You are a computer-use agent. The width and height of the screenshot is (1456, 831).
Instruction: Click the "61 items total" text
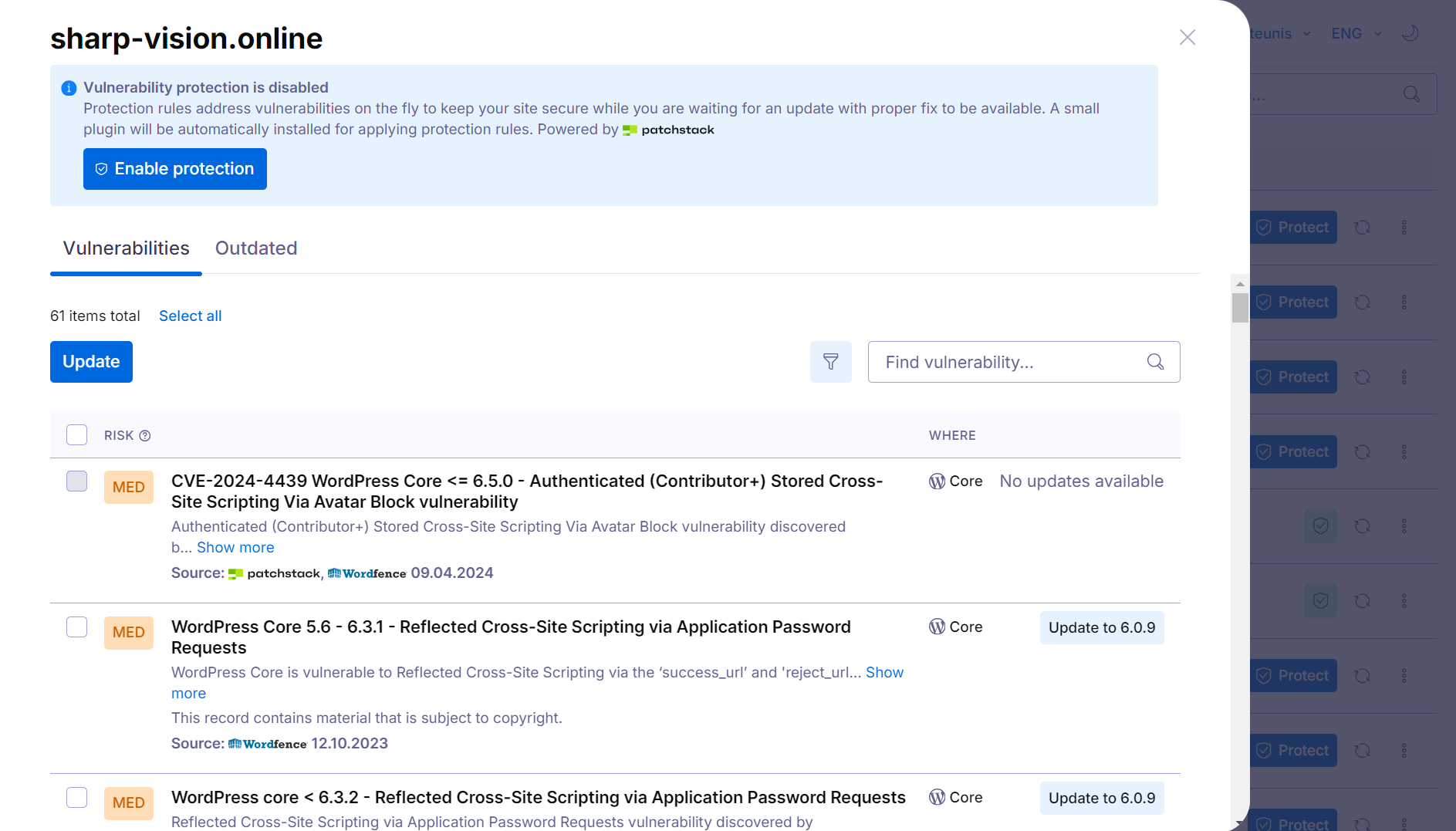95,316
